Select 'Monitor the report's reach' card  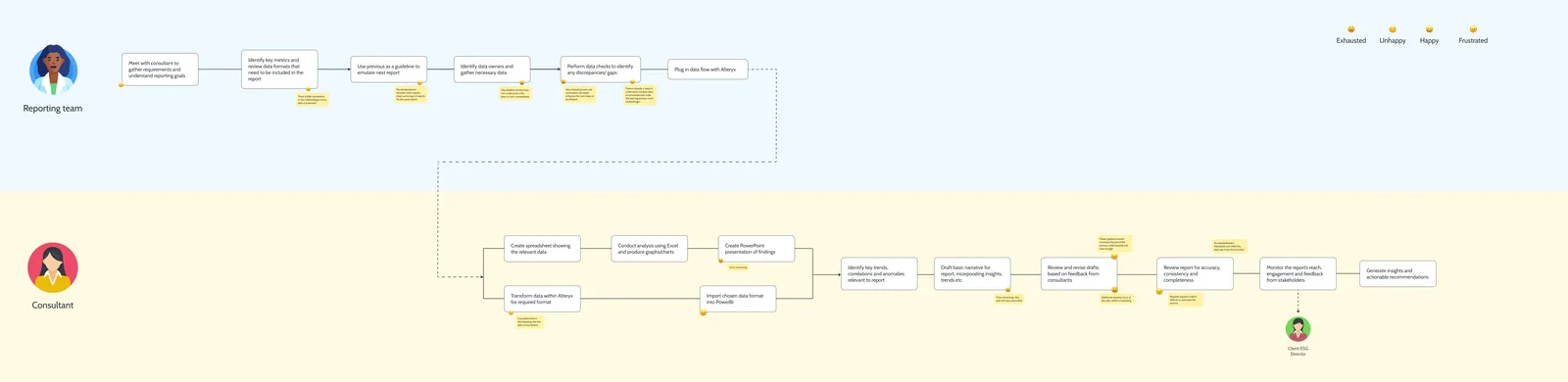(1298, 274)
